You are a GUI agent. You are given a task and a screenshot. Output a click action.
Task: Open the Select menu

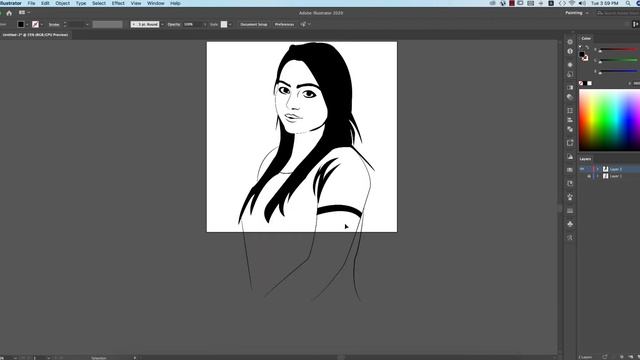click(98, 3)
